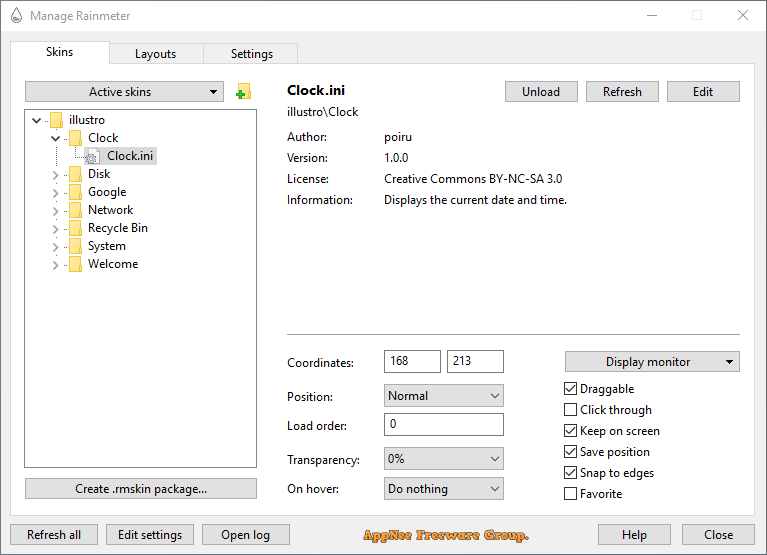Screen dimensions: 767x555
Task: Click the Edit button
Action: 703,91
